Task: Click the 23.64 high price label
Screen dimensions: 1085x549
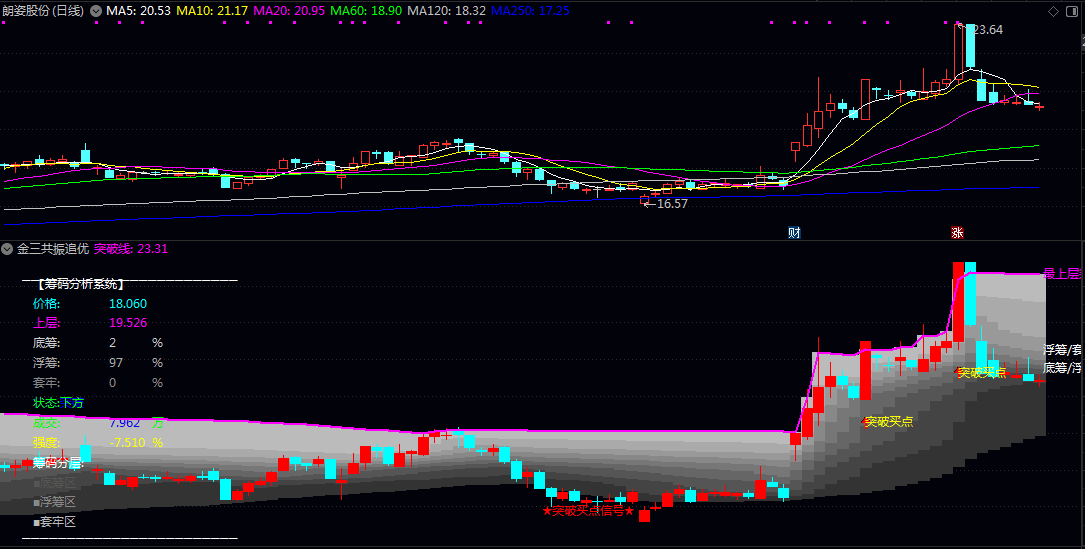Action: click(987, 30)
